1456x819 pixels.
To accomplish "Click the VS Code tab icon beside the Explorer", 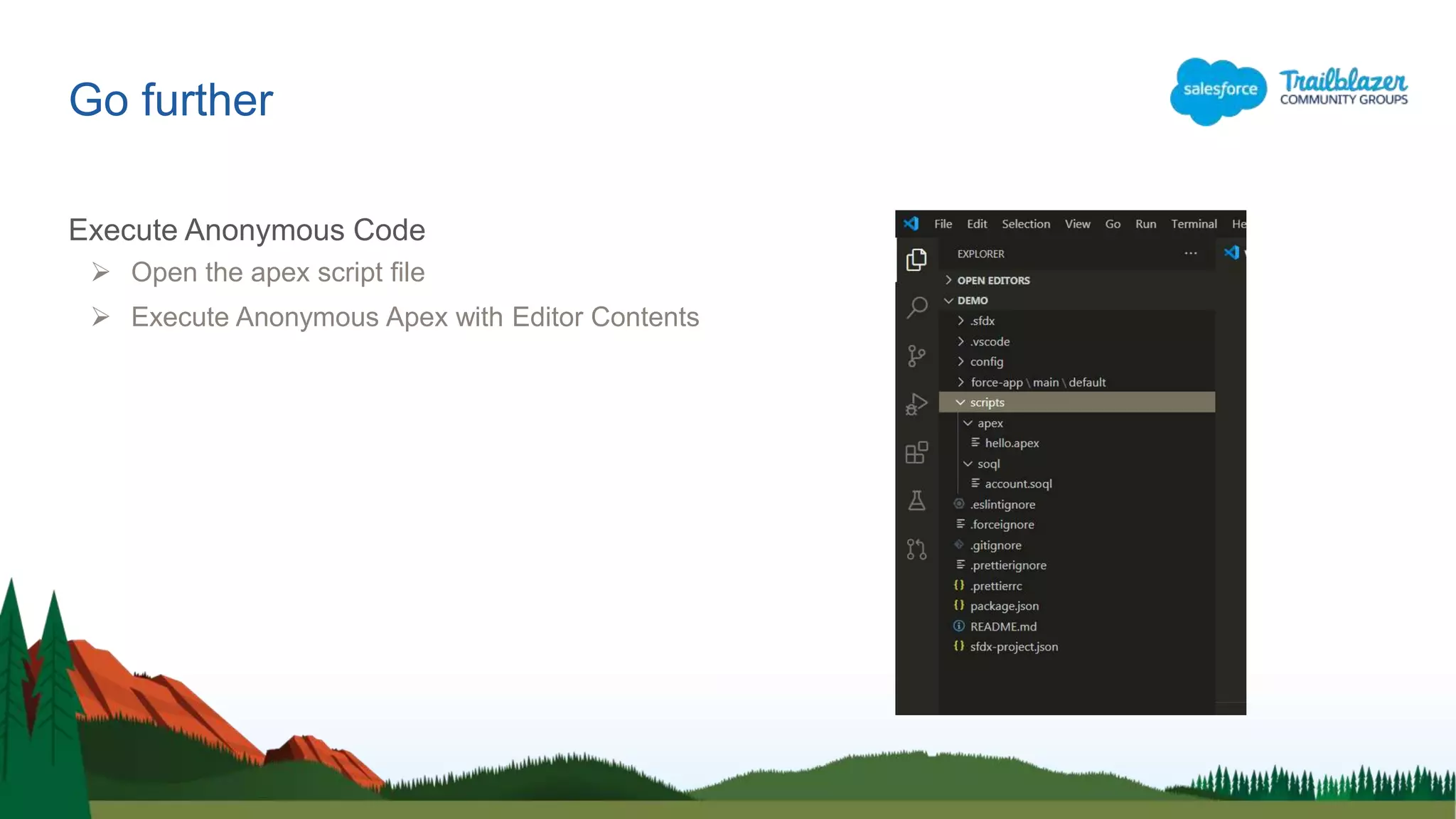I will pyautogui.click(x=1232, y=252).
